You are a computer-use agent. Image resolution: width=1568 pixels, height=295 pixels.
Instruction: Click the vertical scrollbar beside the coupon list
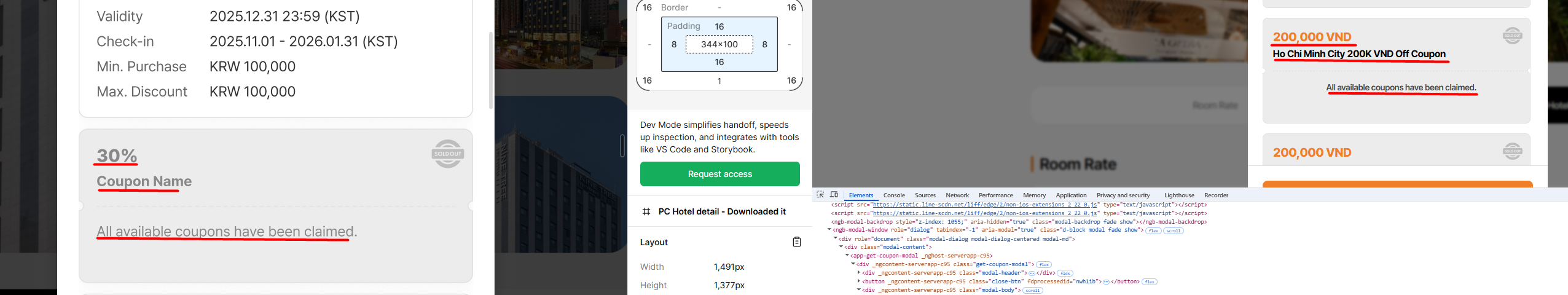(490, 71)
